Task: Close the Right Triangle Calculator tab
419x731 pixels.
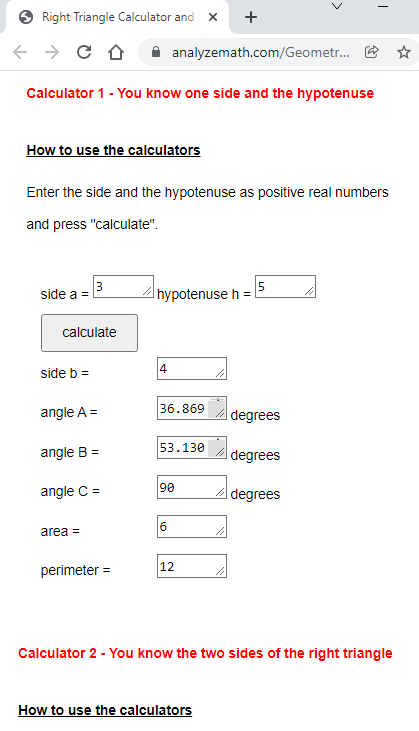Action: pos(213,17)
